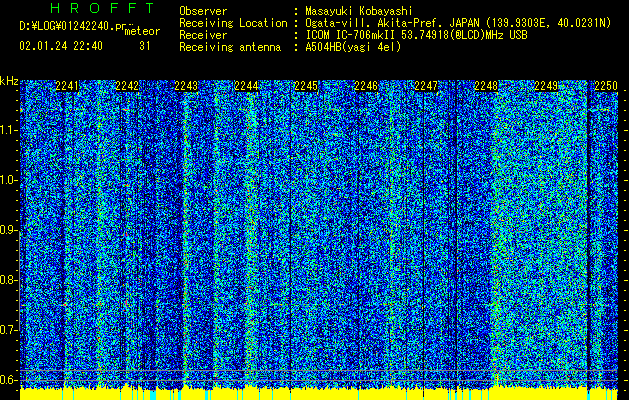Image resolution: width=629 pixels, height=400 pixels.
Task: Click receiver text ICOM IC-706mkII 53.74918
Action: tap(377, 35)
